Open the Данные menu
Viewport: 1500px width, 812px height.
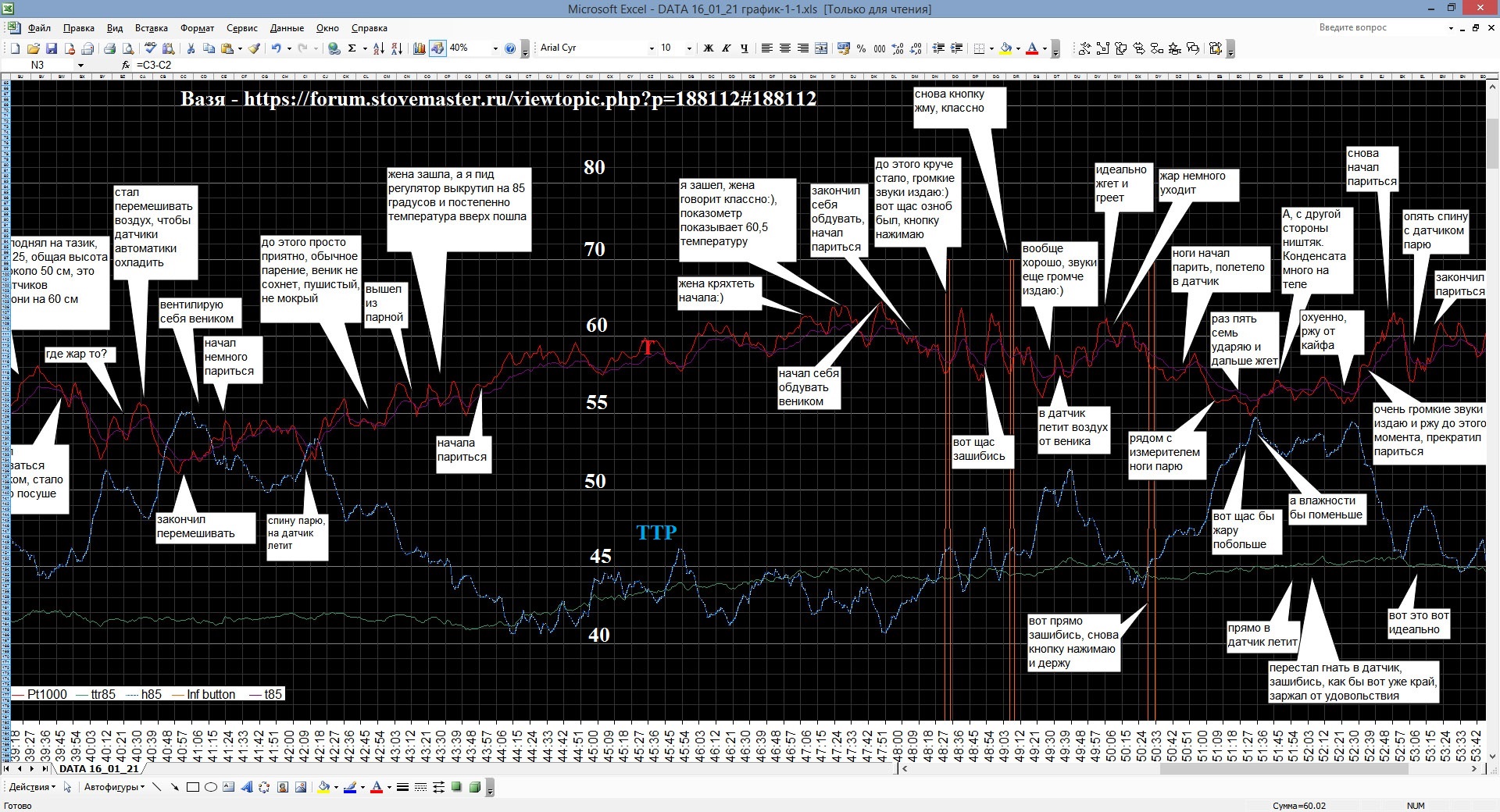click(x=287, y=28)
